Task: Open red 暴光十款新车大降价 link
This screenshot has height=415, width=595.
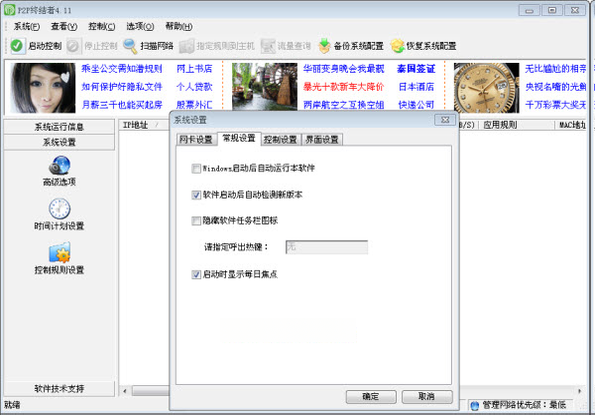Action: tap(344, 87)
